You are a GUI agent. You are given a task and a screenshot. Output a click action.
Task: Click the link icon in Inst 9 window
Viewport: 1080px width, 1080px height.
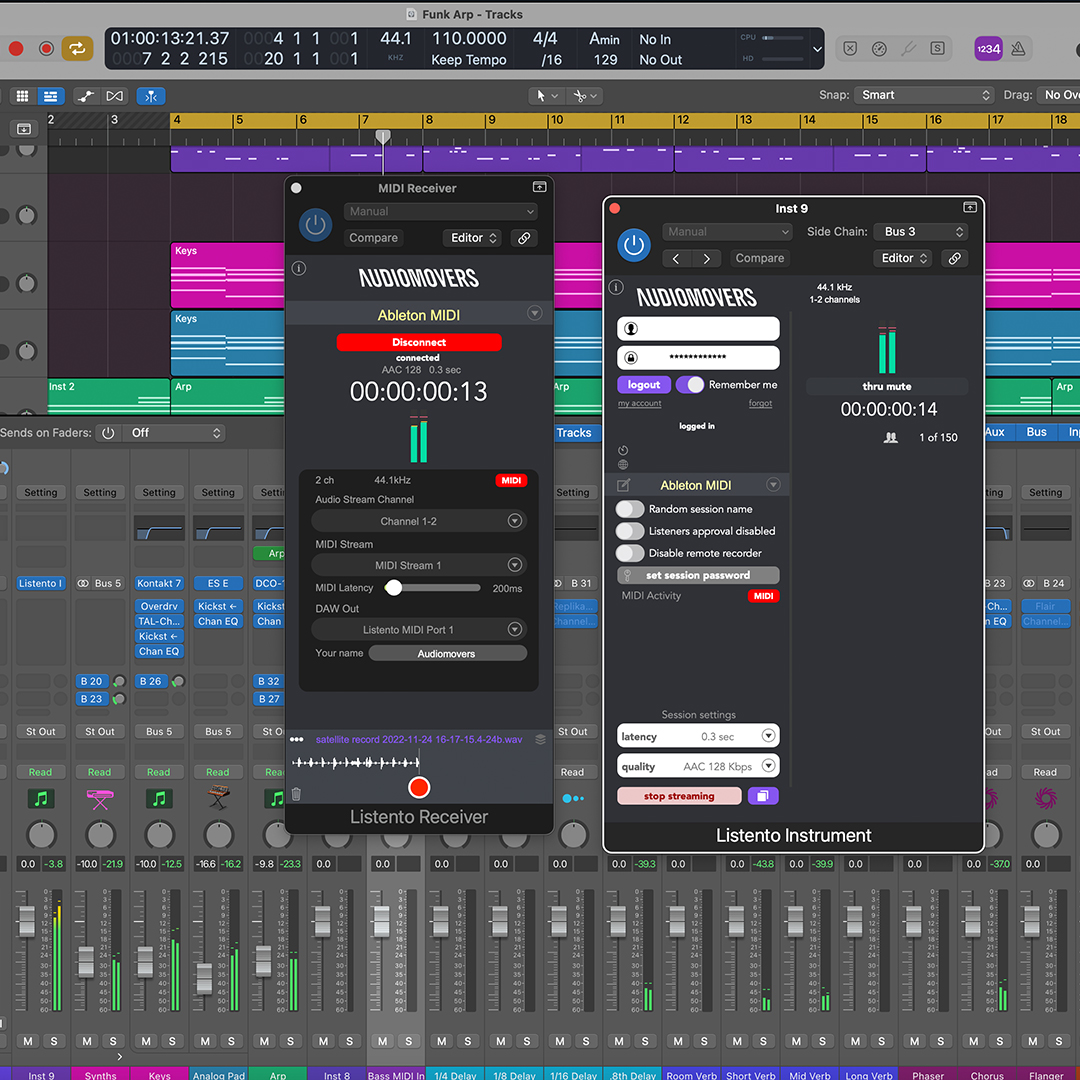pos(955,258)
